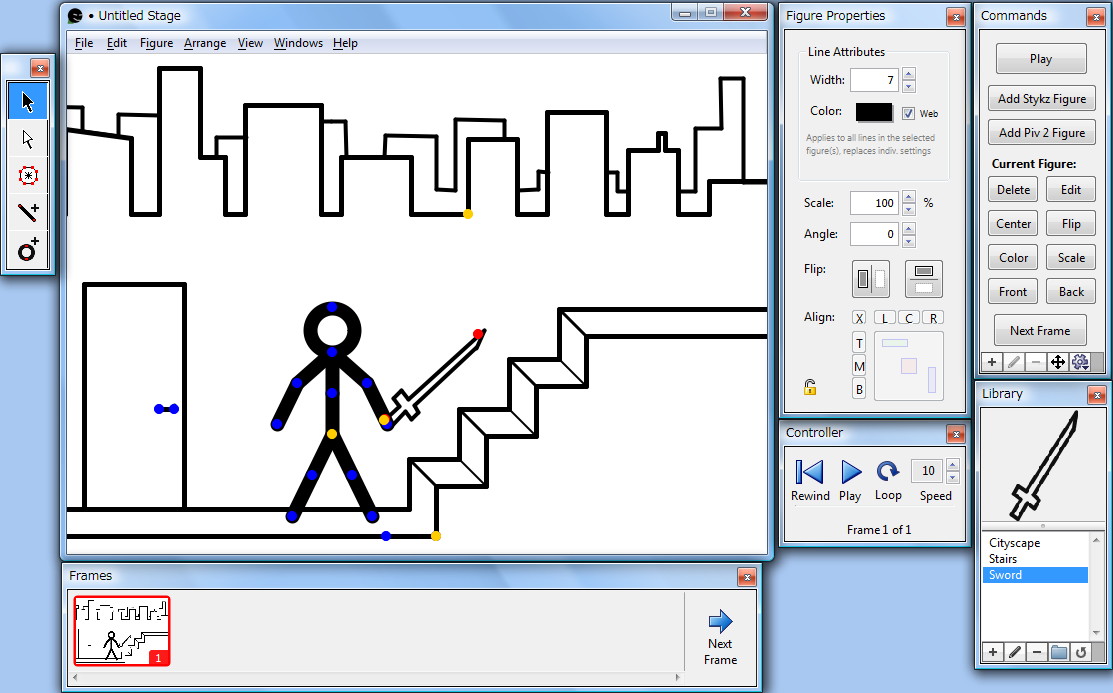Increase Angle with up stepper arrow
The image size is (1113, 693).
pyautogui.click(x=909, y=228)
